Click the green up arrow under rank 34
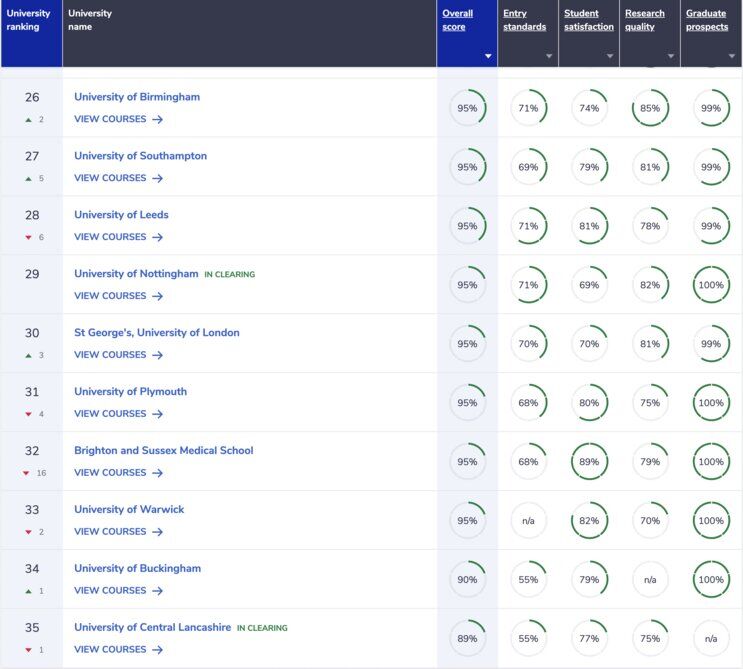 click(x=28, y=591)
